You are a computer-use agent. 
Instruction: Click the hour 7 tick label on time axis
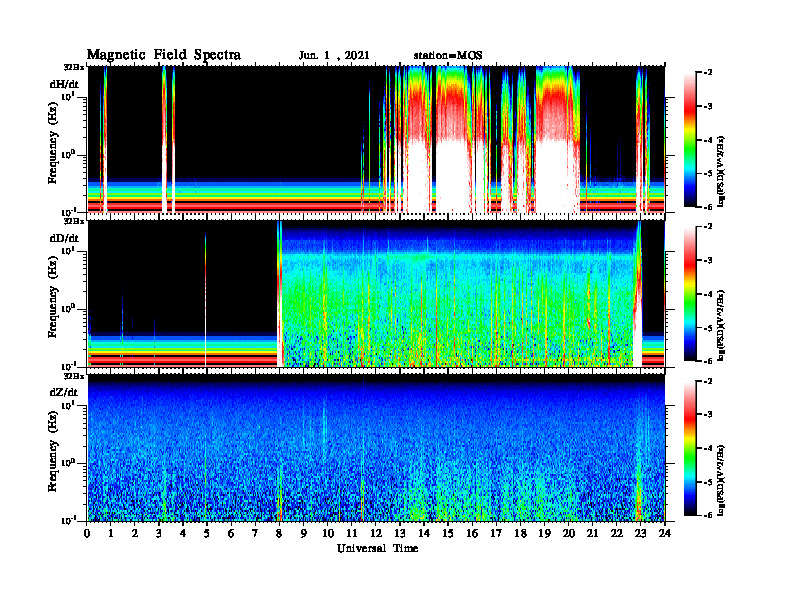click(255, 534)
